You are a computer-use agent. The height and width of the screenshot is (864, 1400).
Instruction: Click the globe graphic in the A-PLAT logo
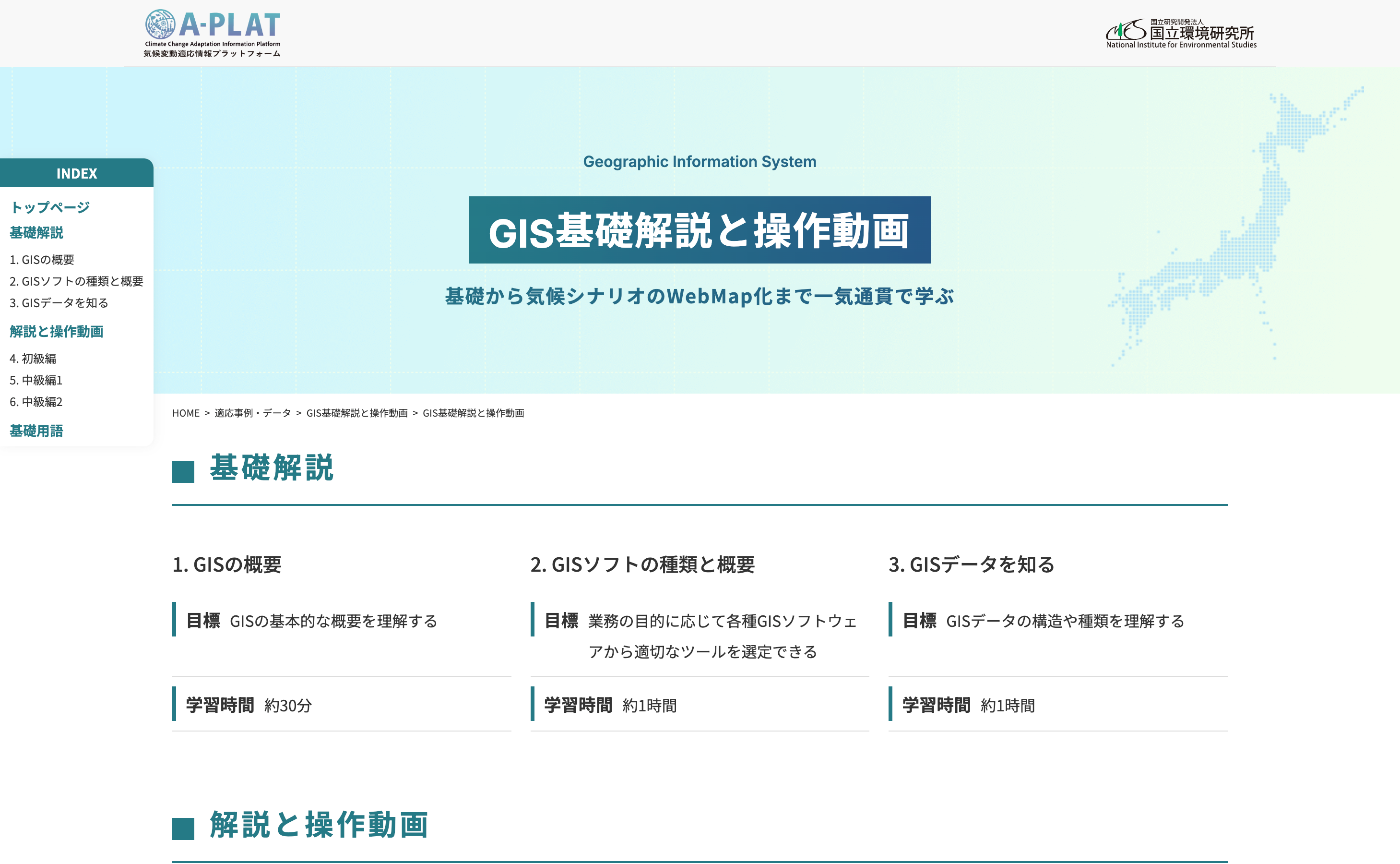point(161,24)
